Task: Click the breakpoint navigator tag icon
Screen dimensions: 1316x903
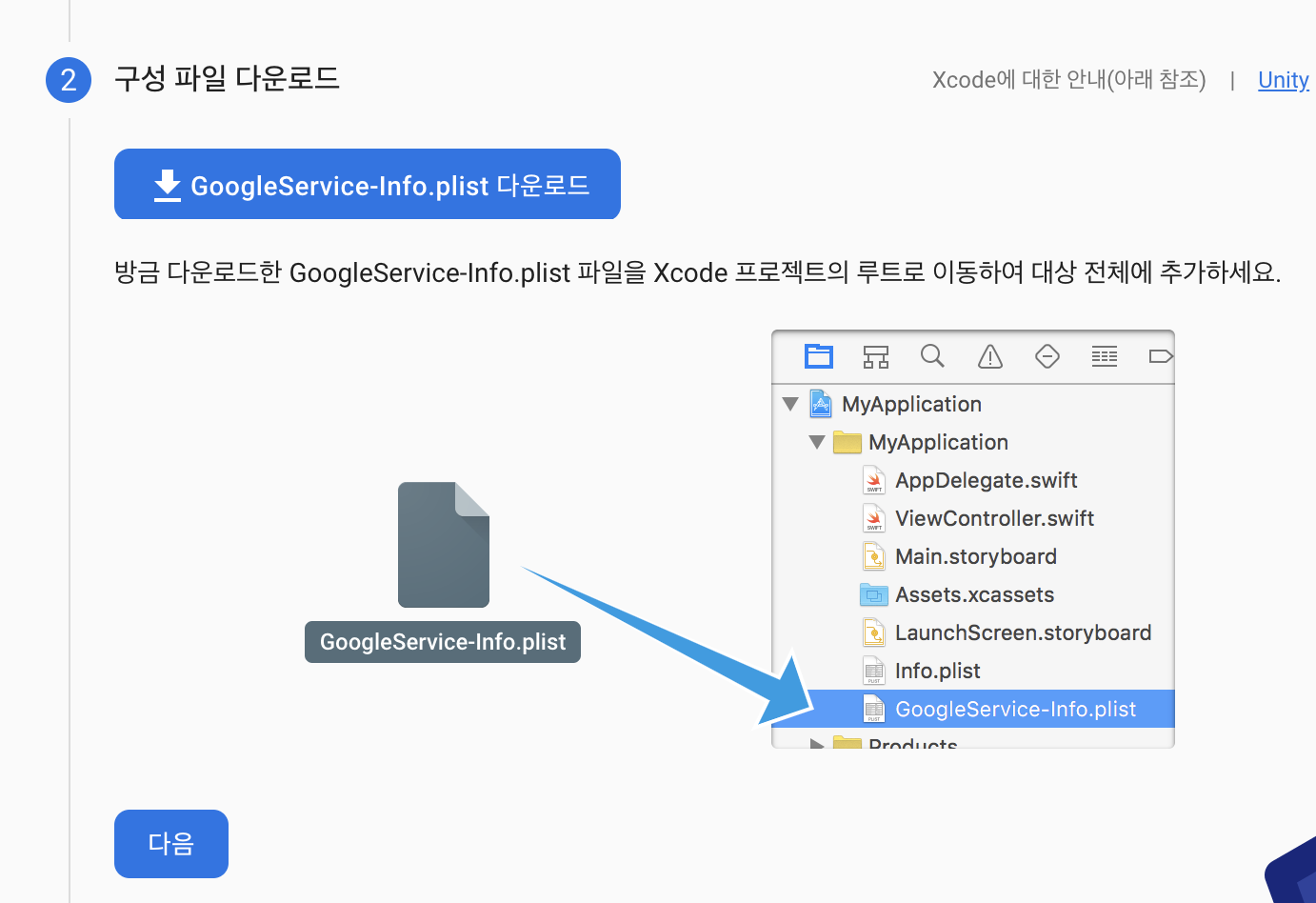Action: coord(1161,356)
